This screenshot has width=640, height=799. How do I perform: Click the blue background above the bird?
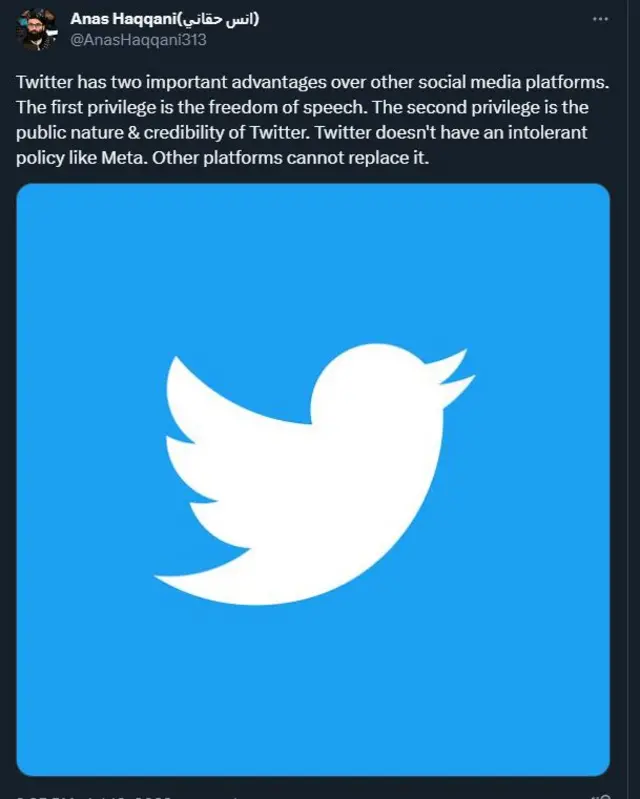click(x=313, y=260)
